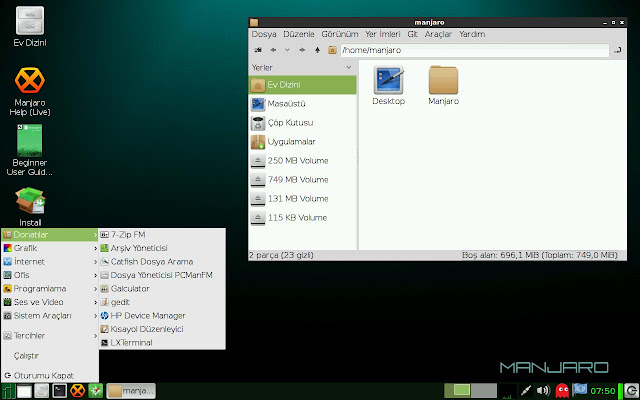
Task: Switch to the second workspace in pager
Action: click(x=484, y=391)
